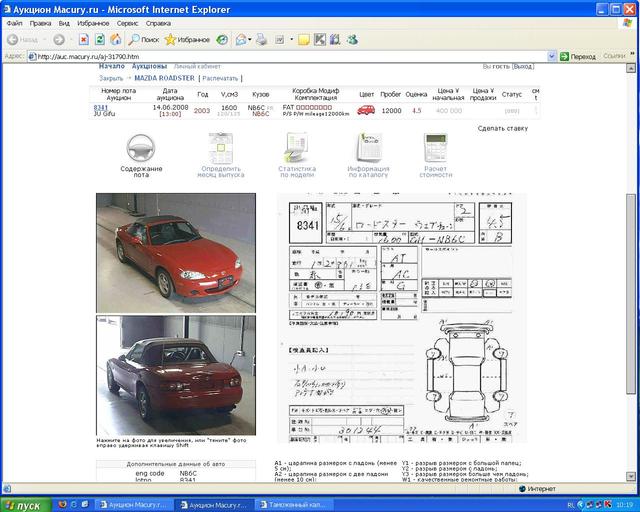Click the auction sheet image
640x512 pixels.
point(400,317)
